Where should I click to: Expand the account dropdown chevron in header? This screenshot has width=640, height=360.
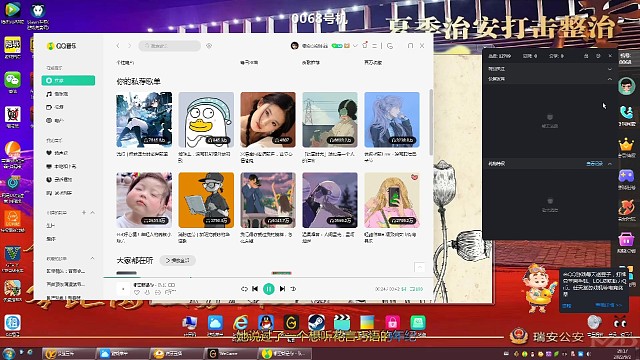tap(355, 46)
